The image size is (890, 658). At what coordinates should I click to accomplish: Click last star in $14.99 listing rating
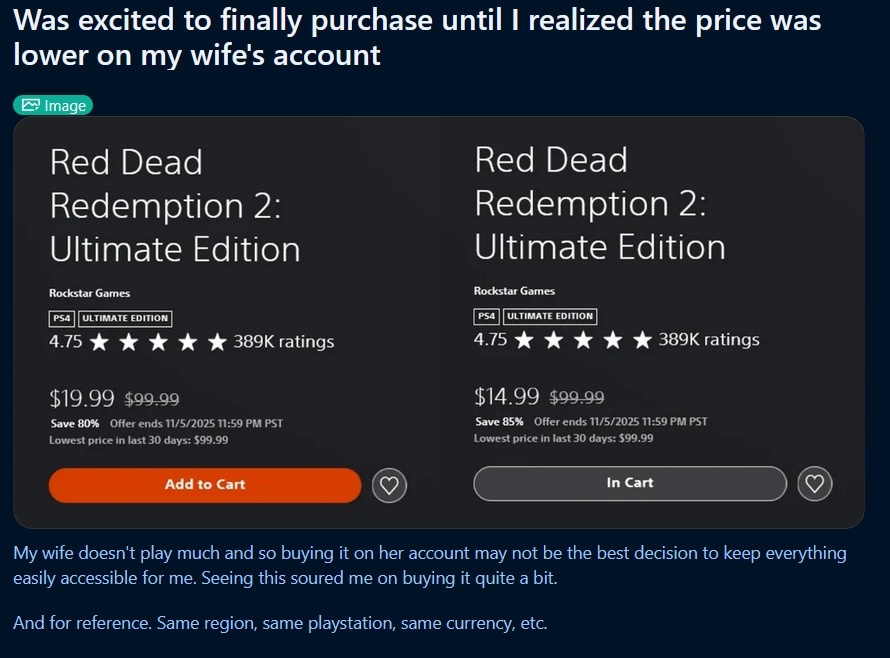[642, 340]
